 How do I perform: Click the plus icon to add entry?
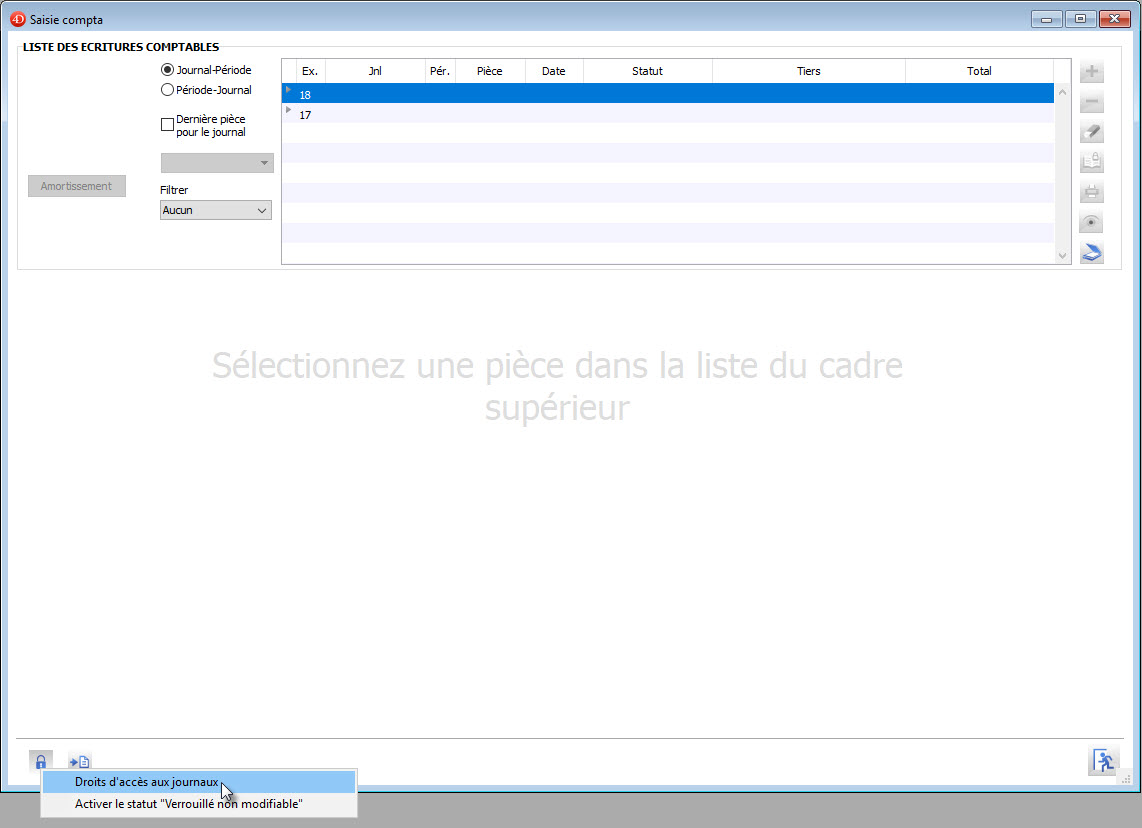tap(1092, 72)
